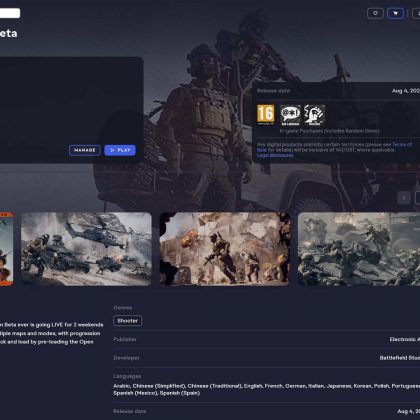Click the 'In-game Purchases (Includes Random Items)' text
Screen dimensions: 420x420
tap(329, 131)
